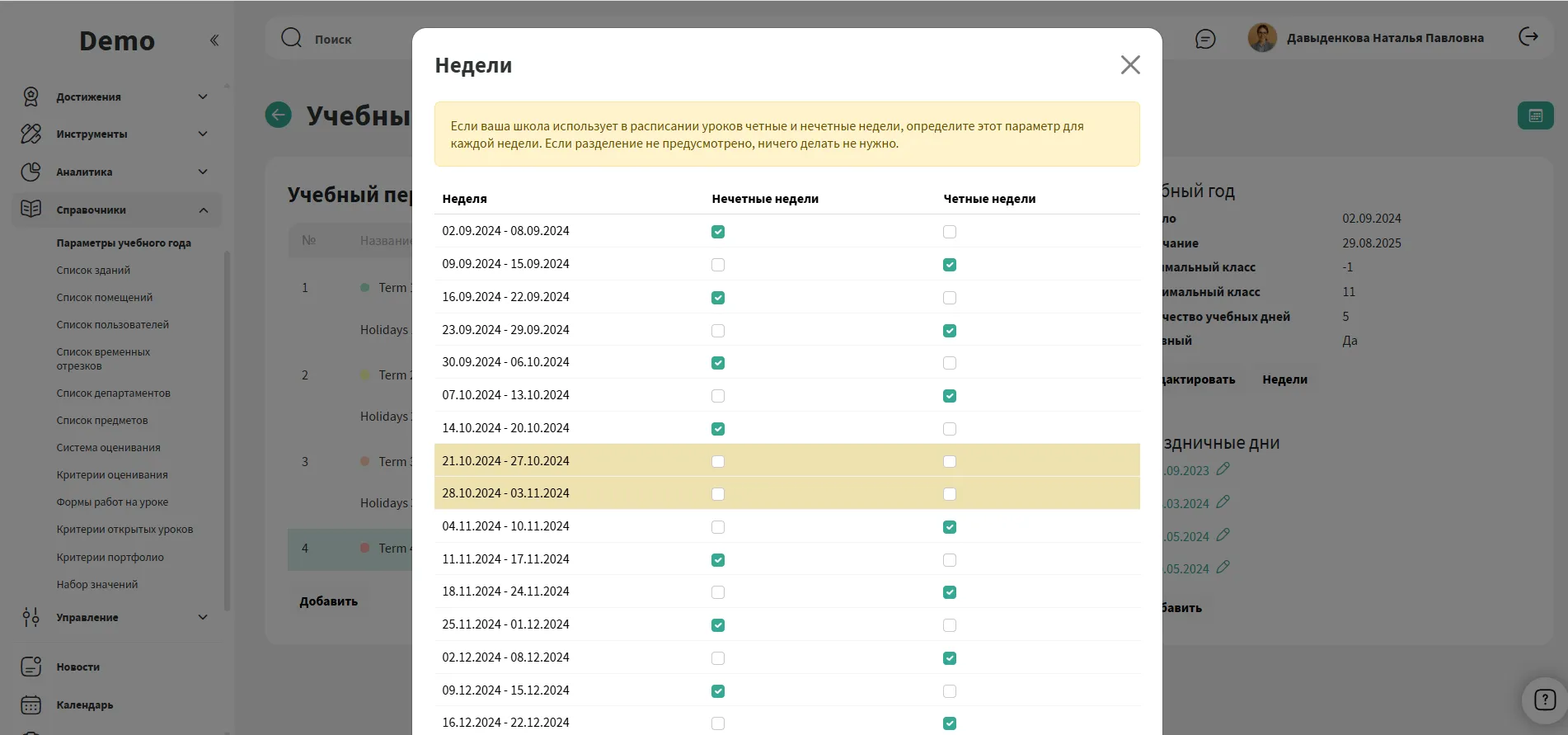Click the user avatar photo
Screen dimensions: 1568x735
tap(1262, 38)
